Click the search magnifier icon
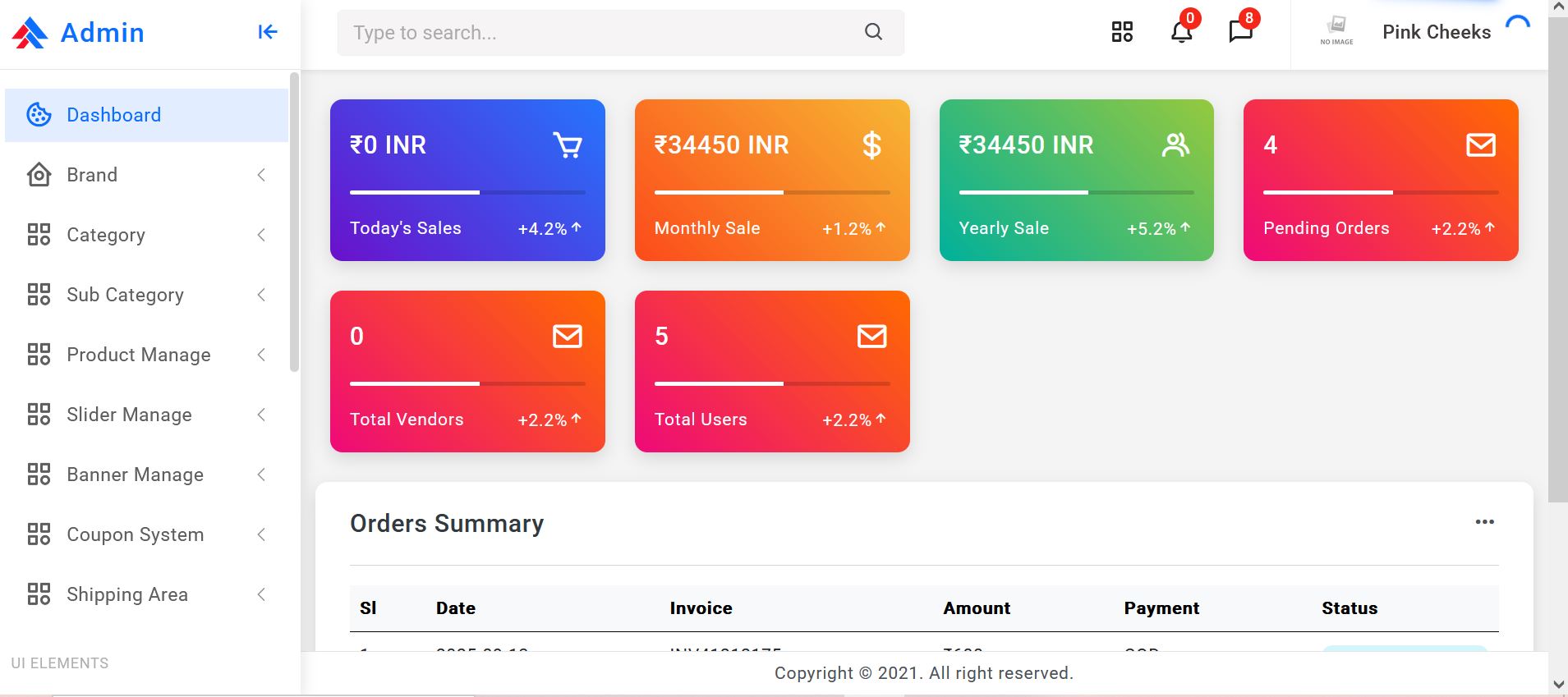 pyautogui.click(x=873, y=32)
